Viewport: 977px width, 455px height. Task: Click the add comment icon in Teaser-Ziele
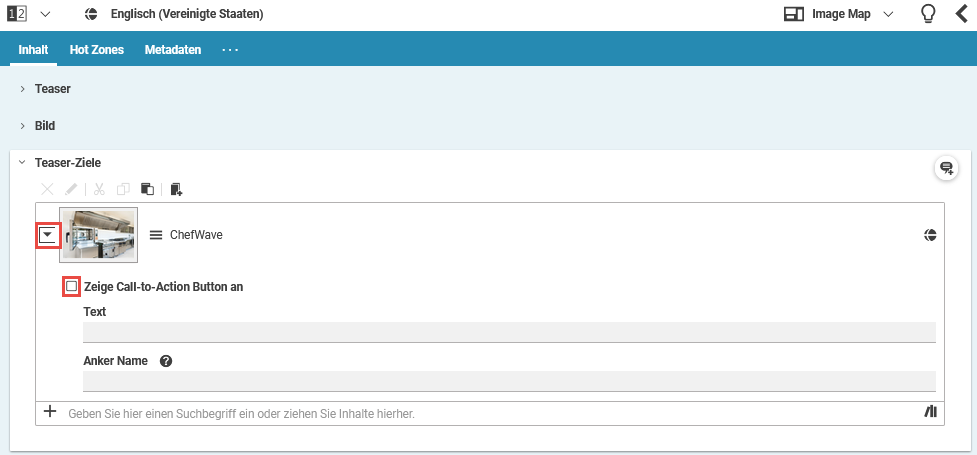coord(945,168)
